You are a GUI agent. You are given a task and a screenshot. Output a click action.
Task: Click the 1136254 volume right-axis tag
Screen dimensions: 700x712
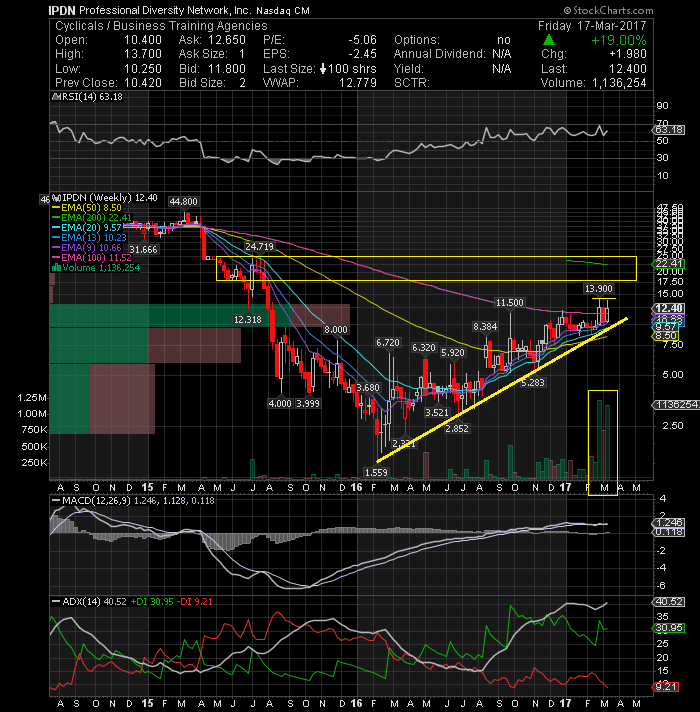pos(676,405)
